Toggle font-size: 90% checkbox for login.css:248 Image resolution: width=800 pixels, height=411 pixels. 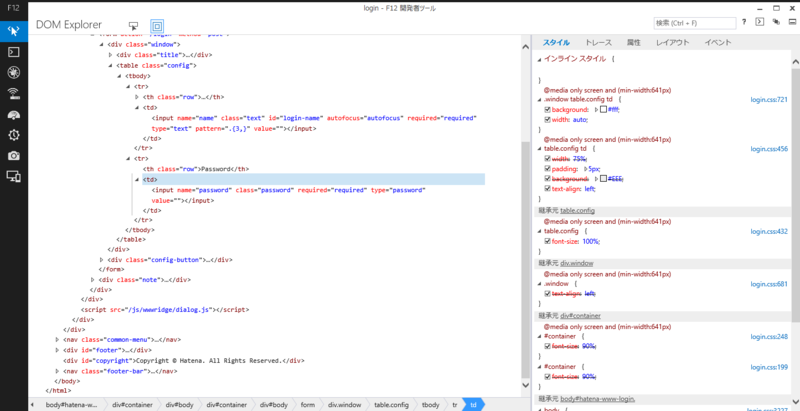[547, 346]
